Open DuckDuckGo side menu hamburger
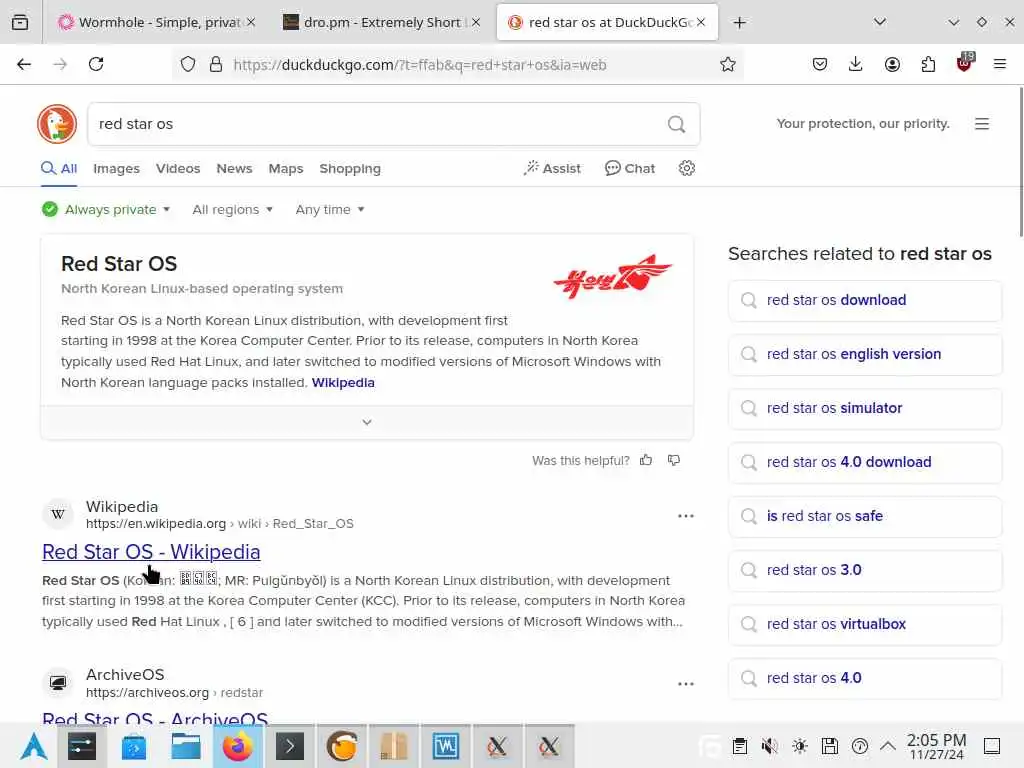This screenshot has height=768, width=1024. 982,124
